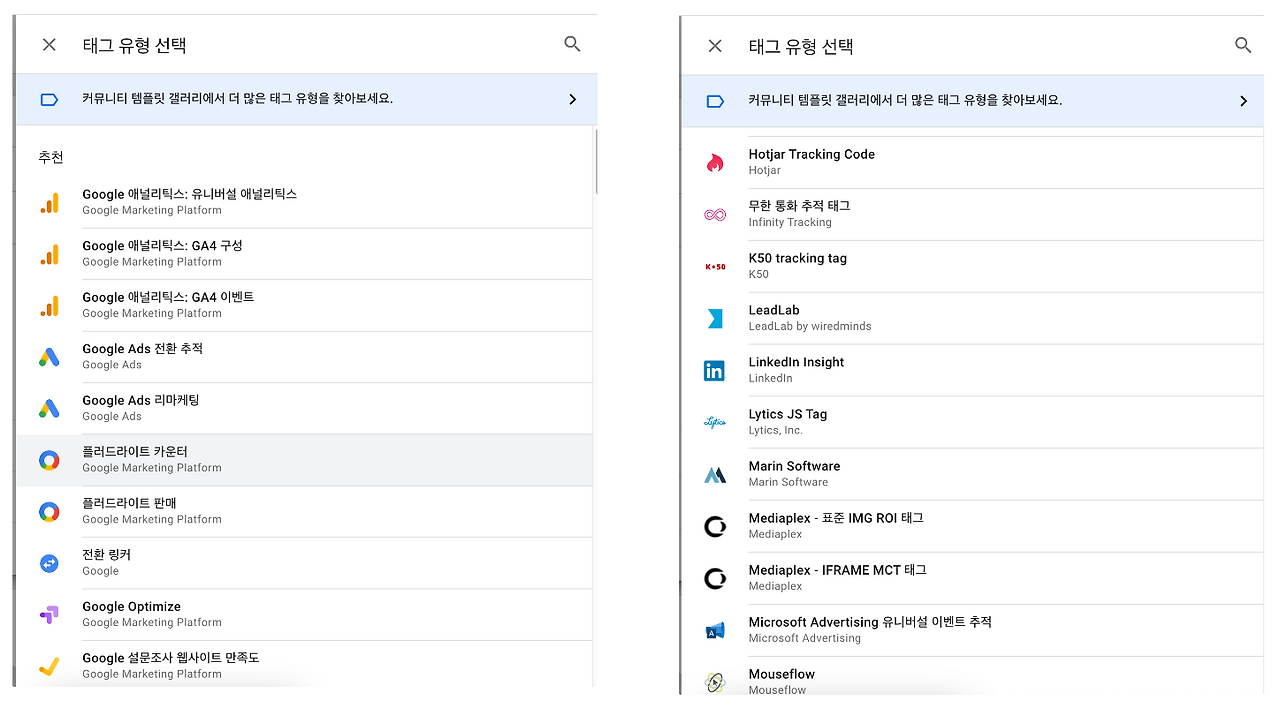The height and width of the screenshot is (708, 1280).
Task: Select Google 애널리틱스: GA4 구성 tag
Action: [x=304, y=254]
